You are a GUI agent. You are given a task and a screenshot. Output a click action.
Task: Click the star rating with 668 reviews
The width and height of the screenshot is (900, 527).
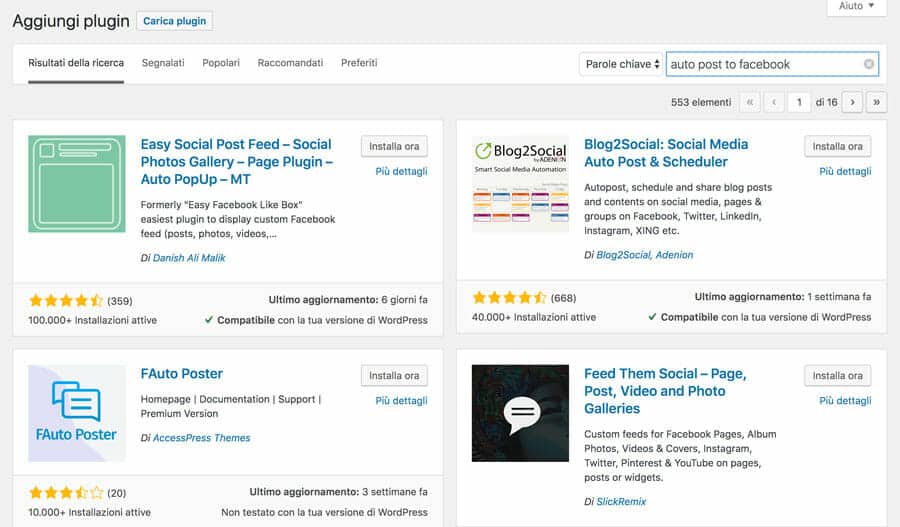(x=509, y=297)
